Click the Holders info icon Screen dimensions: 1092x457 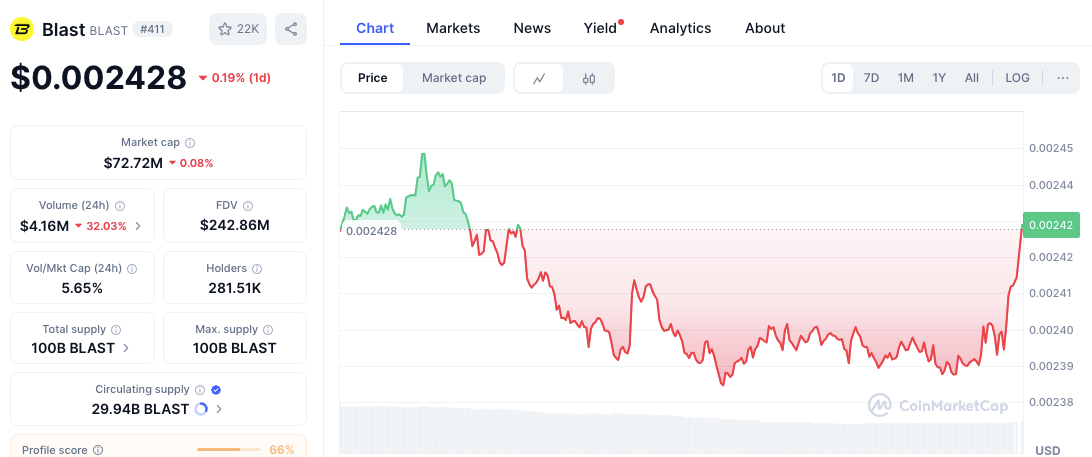pos(257,268)
